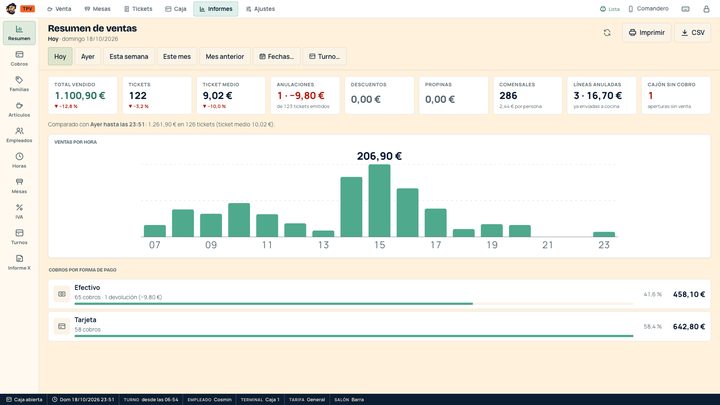The height and width of the screenshot is (405, 720).
Task: Click the Imprimir button
Action: (647, 33)
